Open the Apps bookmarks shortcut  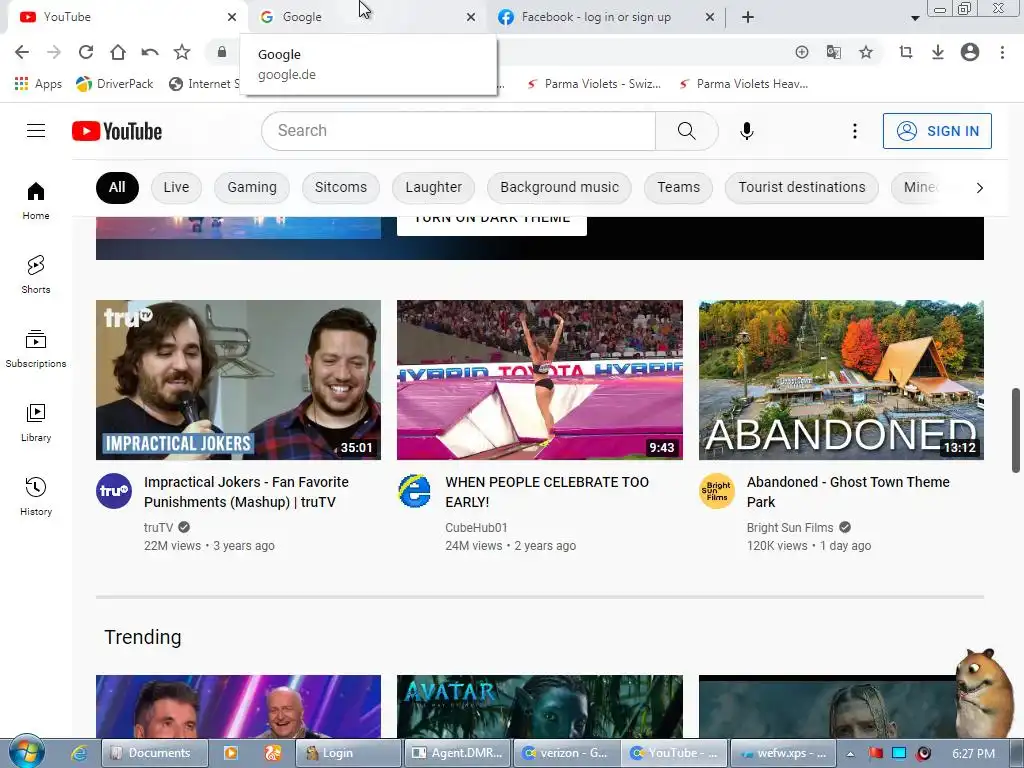click(38, 84)
